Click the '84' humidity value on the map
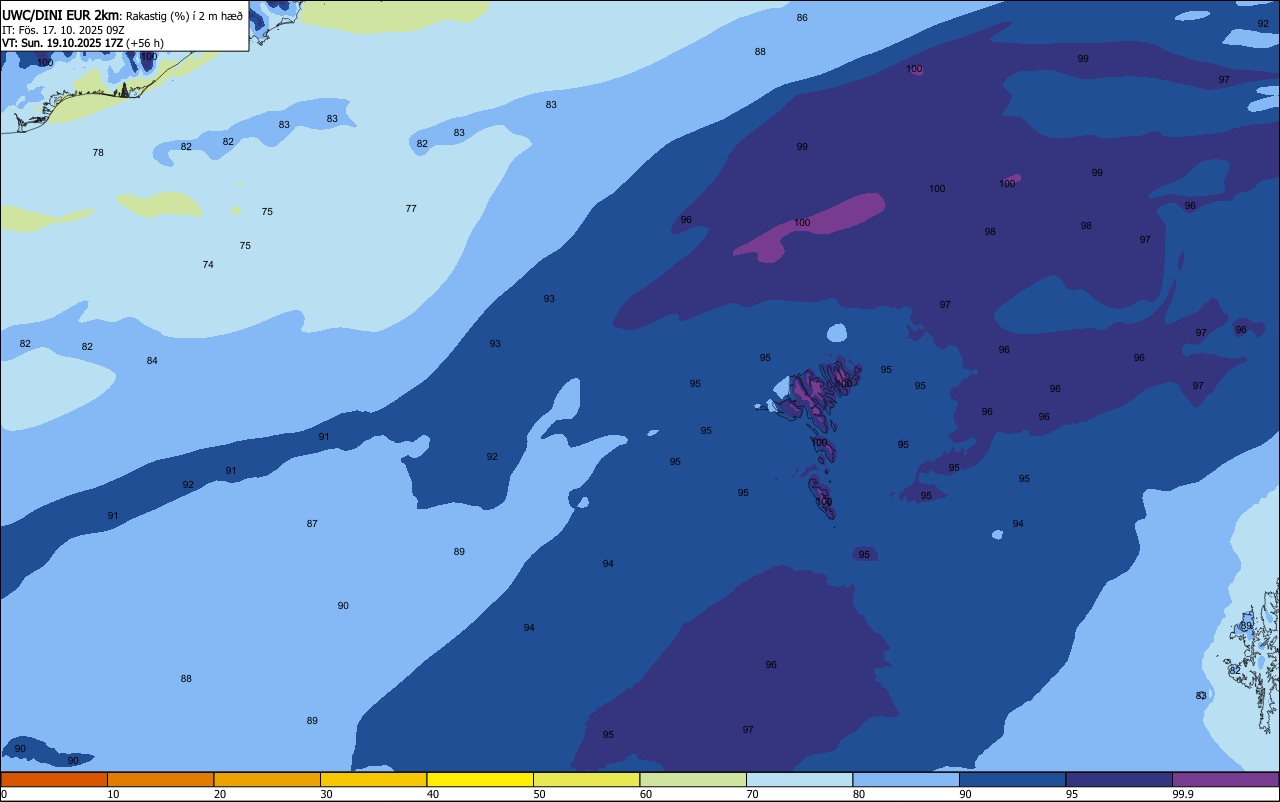1280x802 pixels. click(x=152, y=361)
